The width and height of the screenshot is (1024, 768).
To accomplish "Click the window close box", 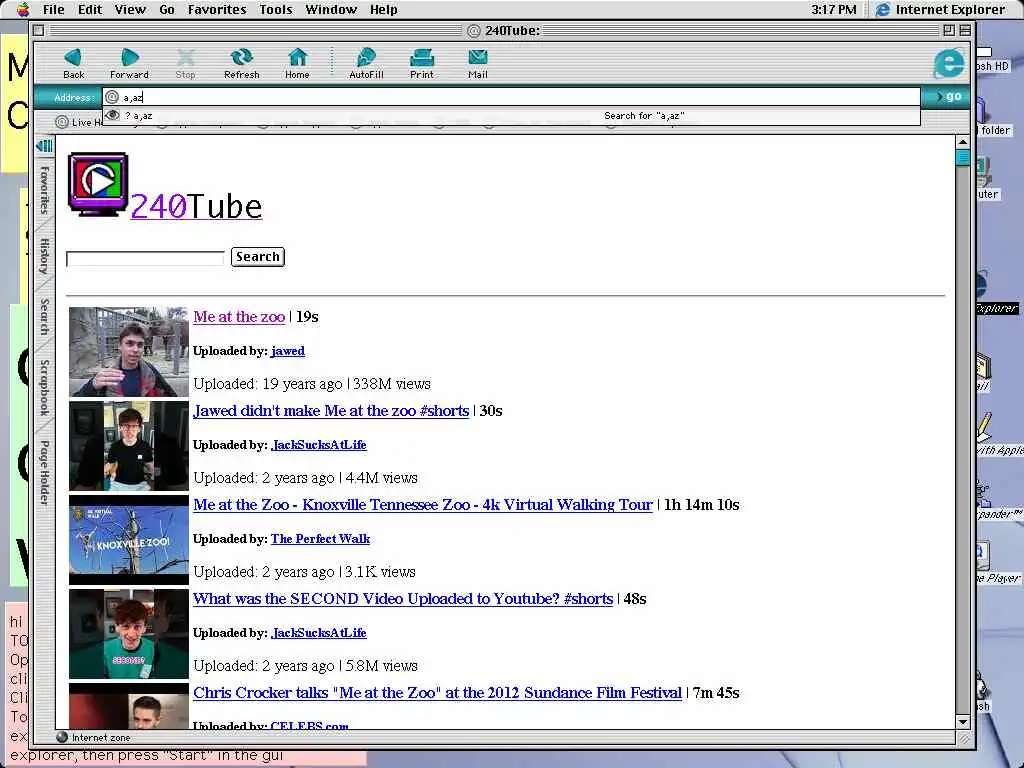I will (39, 30).
